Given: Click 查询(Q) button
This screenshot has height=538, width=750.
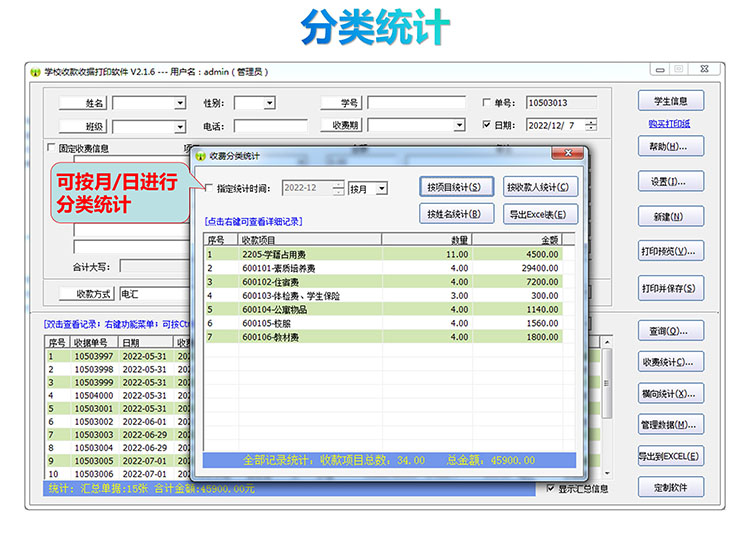Looking at the screenshot, I should tap(671, 330).
